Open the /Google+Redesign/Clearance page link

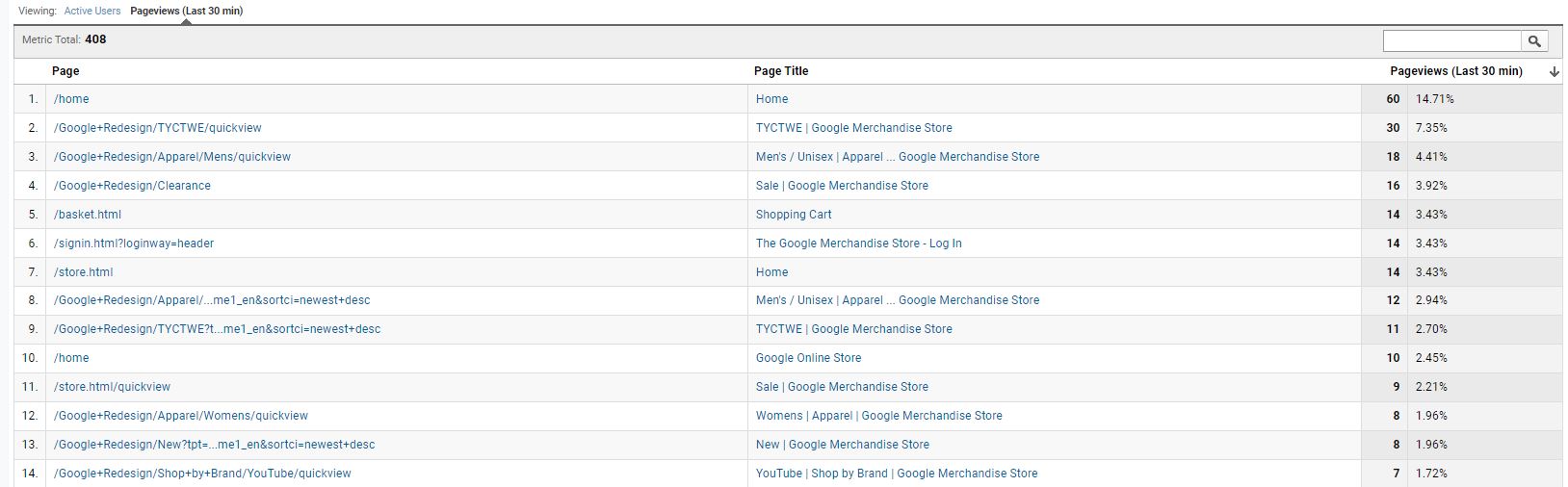tap(132, 186)
